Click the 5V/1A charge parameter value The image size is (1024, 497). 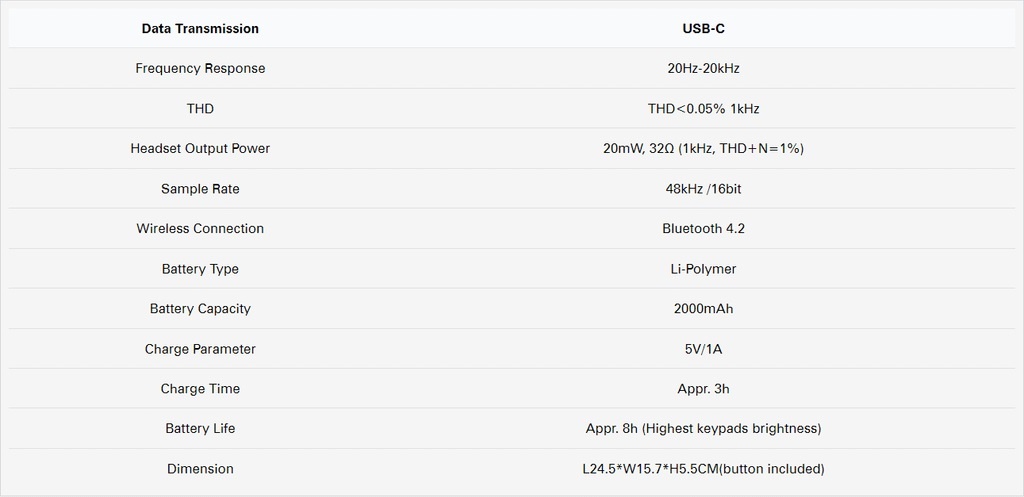click(703, 349)
